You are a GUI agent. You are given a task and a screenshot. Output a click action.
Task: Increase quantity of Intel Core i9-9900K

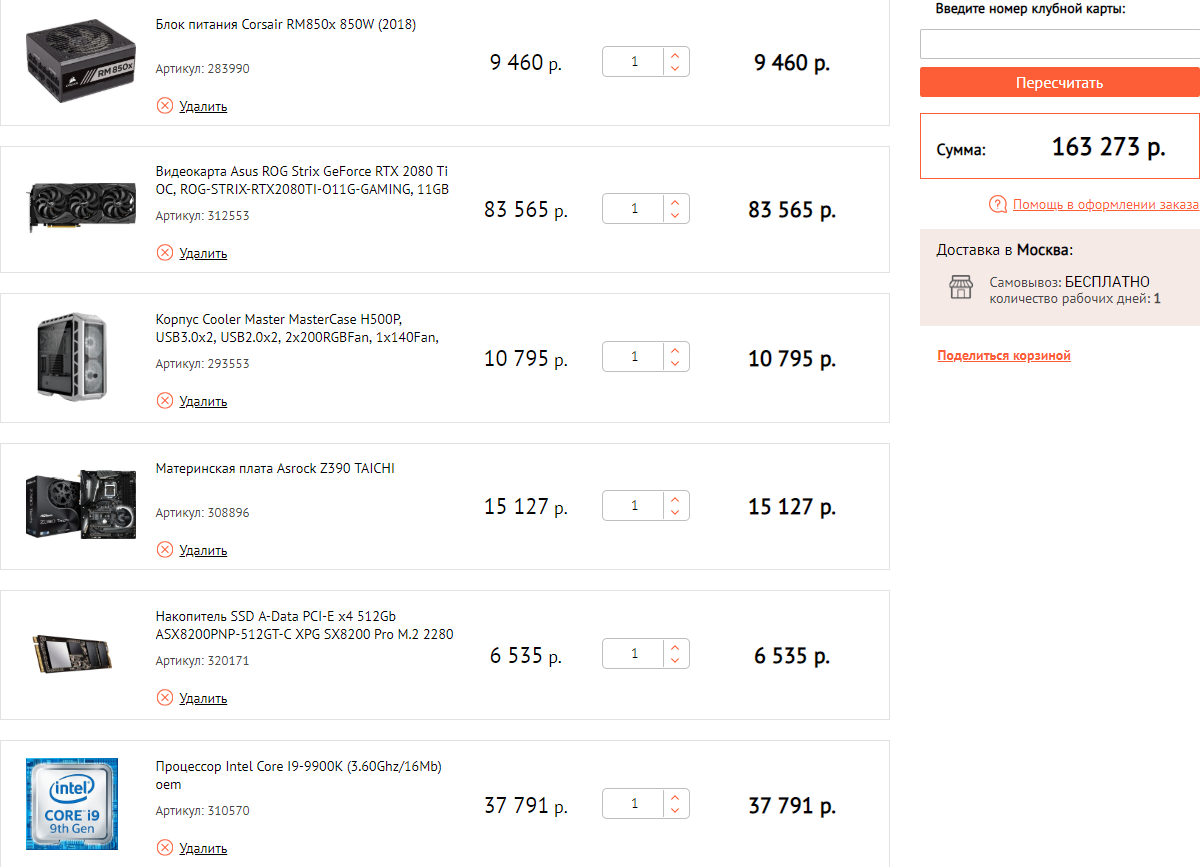pyautogui.click(x=675, y=797)
